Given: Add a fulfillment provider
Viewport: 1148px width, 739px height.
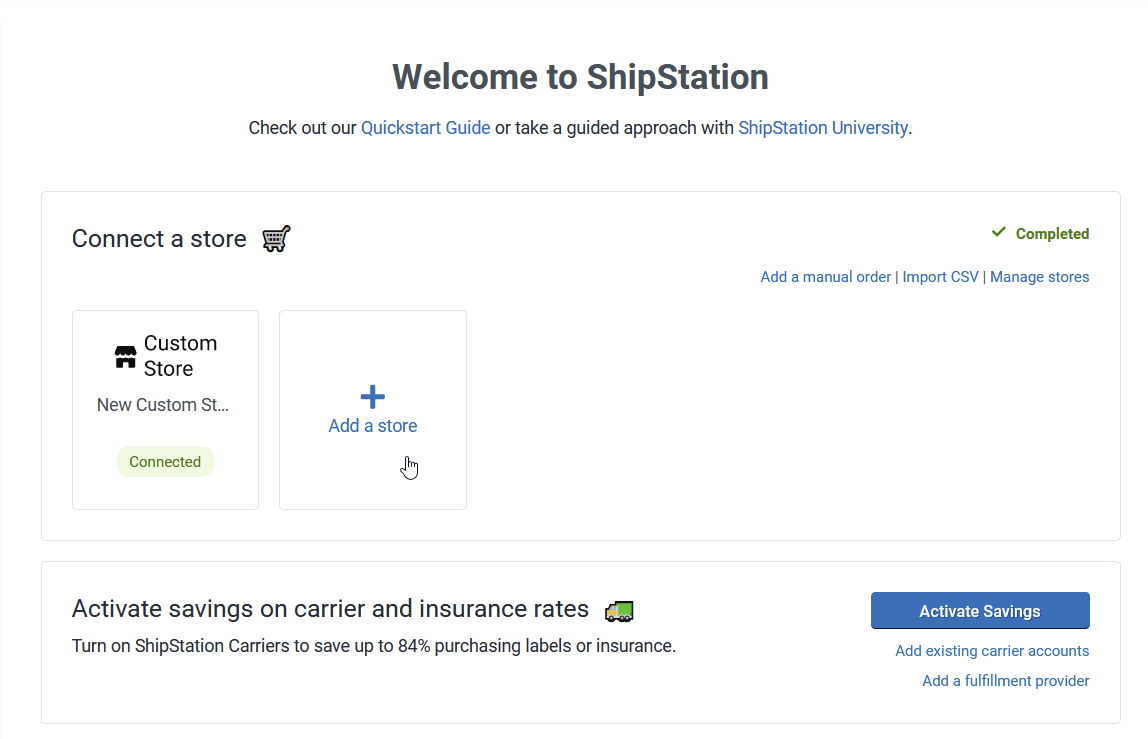Looking at the screenshot, I should click(1005, 680).
